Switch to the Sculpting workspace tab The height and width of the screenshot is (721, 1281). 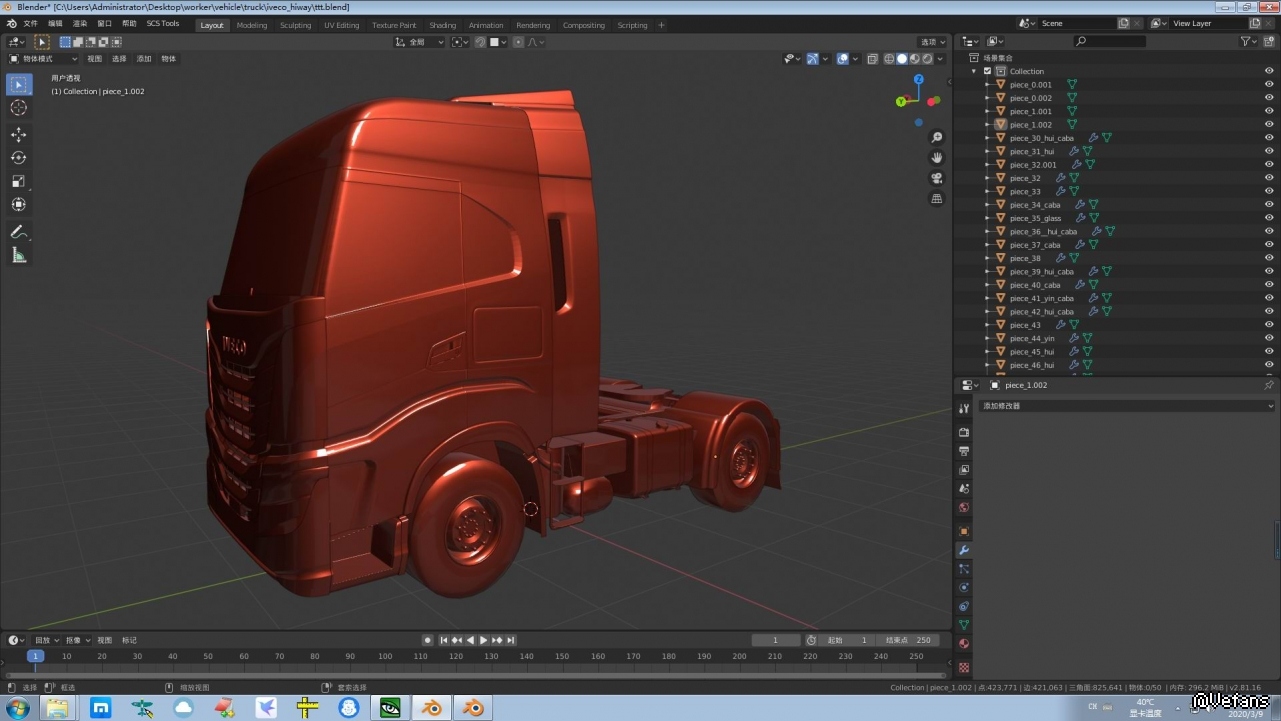tap(295, 25)
